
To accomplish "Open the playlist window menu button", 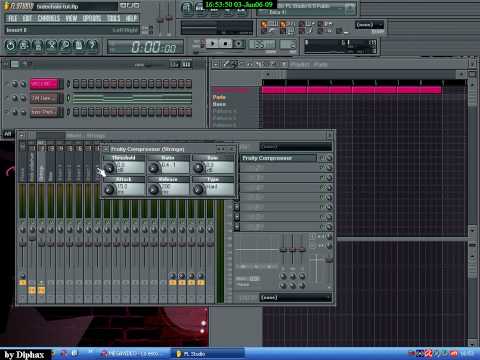I will pyautogui.click(x=216, y=64).
